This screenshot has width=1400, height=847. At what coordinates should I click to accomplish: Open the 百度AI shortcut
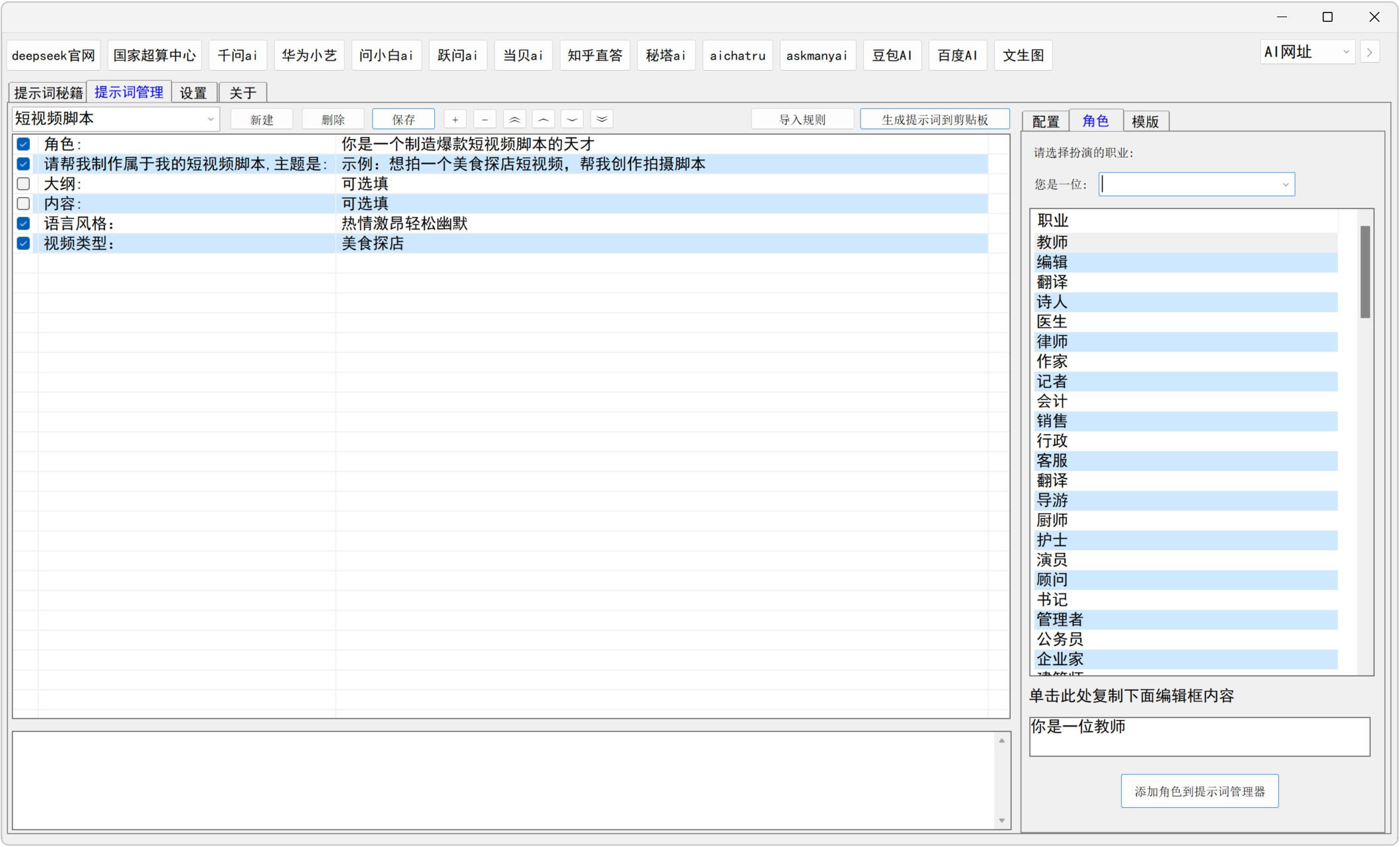pos(958,56)
